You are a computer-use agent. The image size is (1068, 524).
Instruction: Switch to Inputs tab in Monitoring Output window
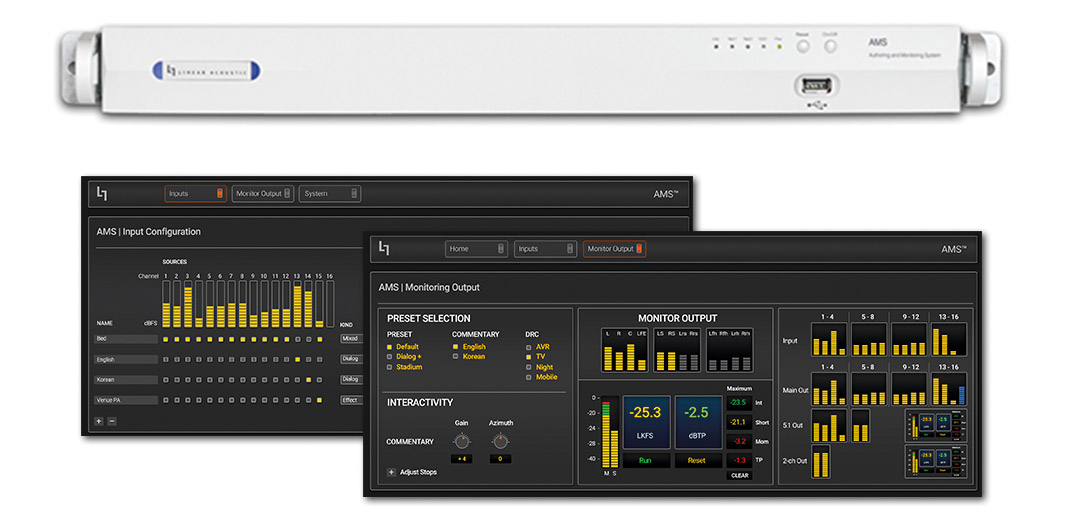click(546, 249)
